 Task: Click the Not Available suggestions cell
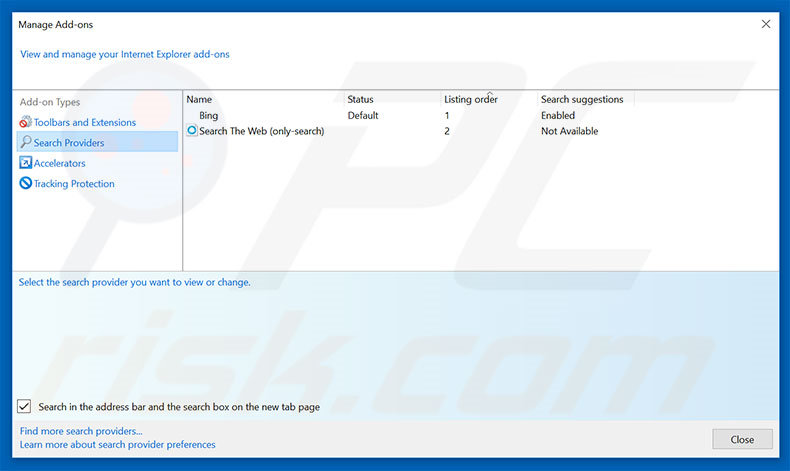click(x=569, y=131)
